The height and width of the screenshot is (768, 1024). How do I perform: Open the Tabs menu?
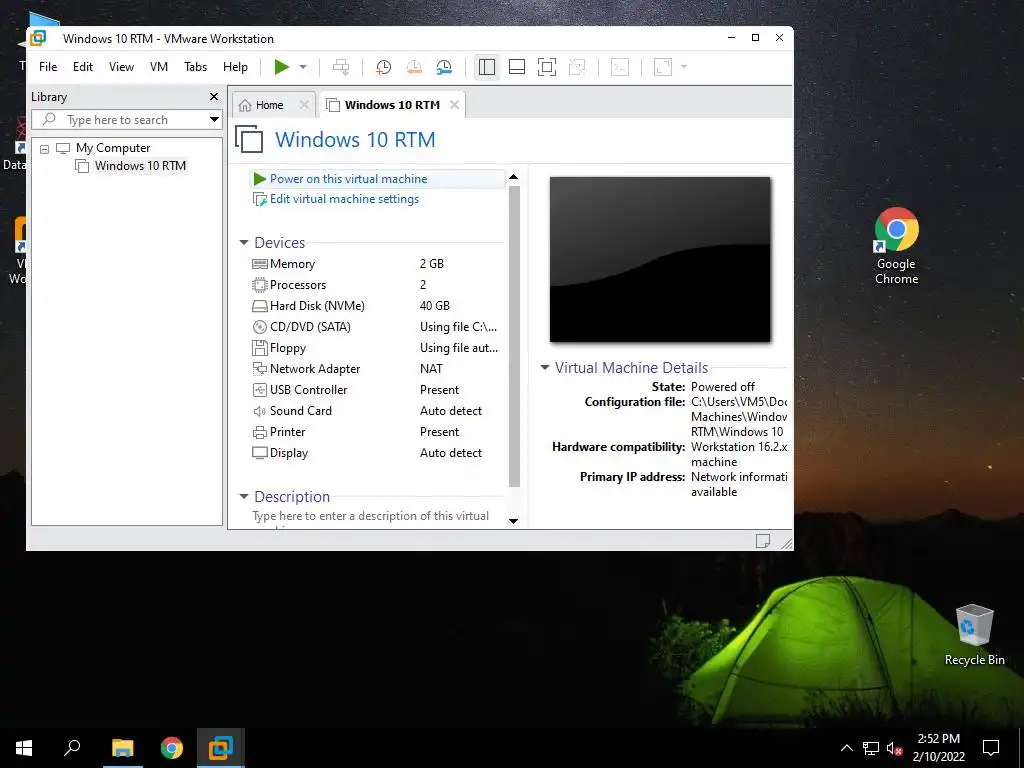pos(195,67)
